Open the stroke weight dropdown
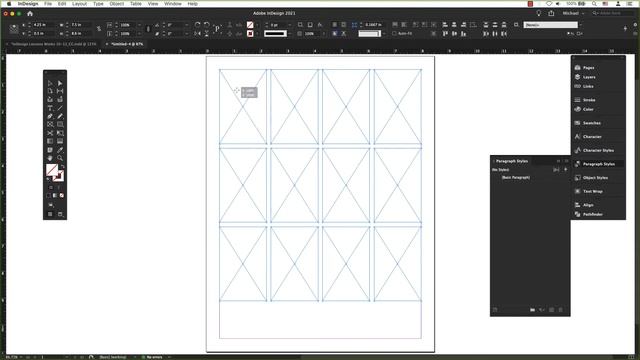 point(290,25)
